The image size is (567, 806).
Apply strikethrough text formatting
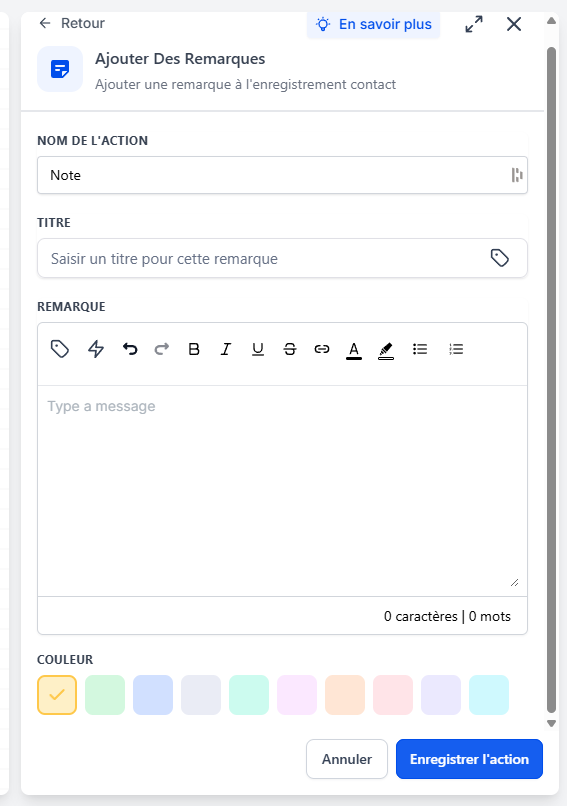[290, 350]
